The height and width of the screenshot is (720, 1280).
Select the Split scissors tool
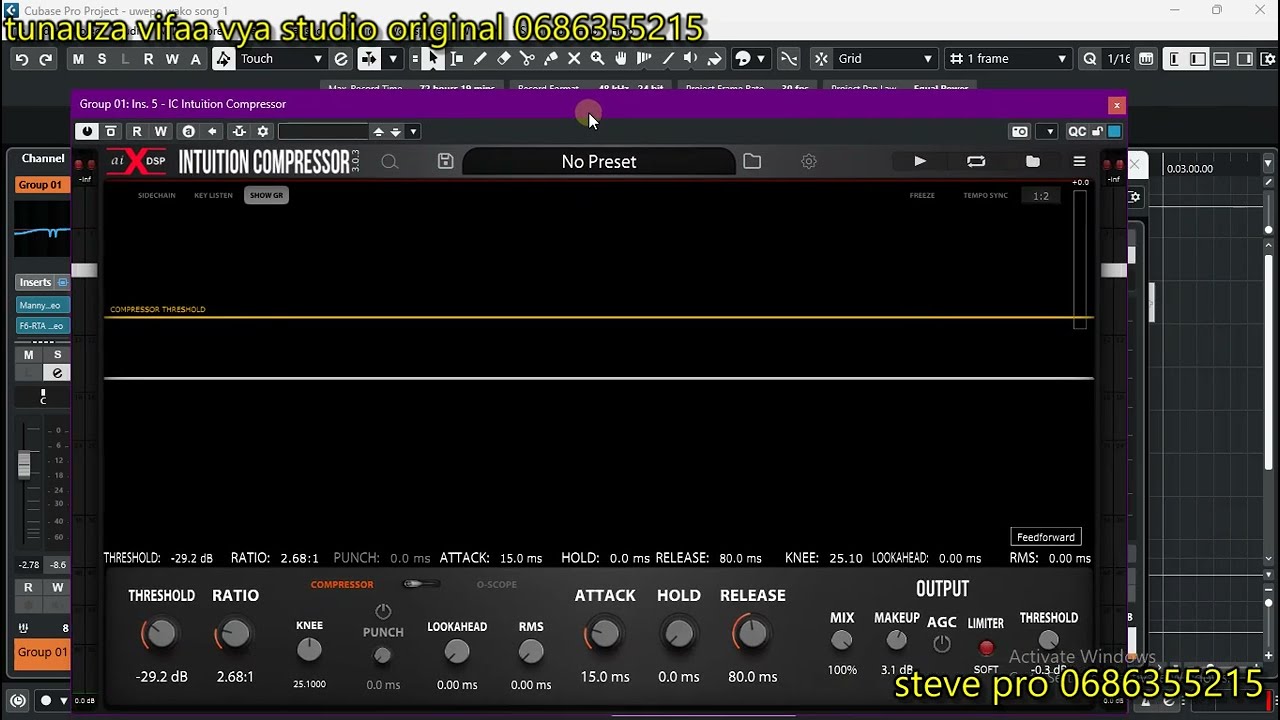coord(527,59)
